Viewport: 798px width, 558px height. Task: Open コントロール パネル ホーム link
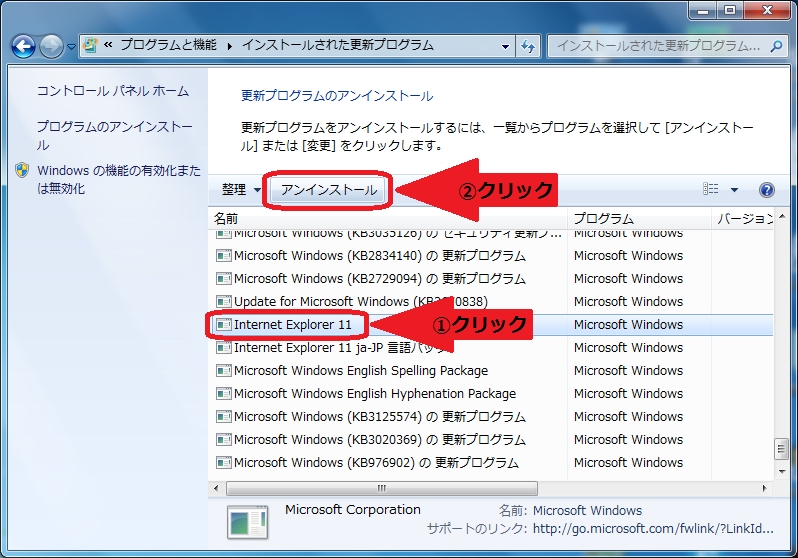point(112,91)
